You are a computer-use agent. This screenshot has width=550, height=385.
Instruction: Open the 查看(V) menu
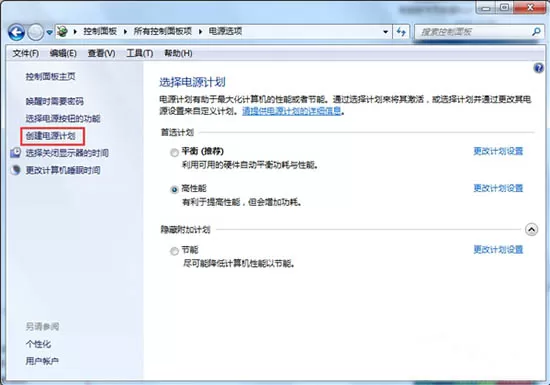[101, 53]
